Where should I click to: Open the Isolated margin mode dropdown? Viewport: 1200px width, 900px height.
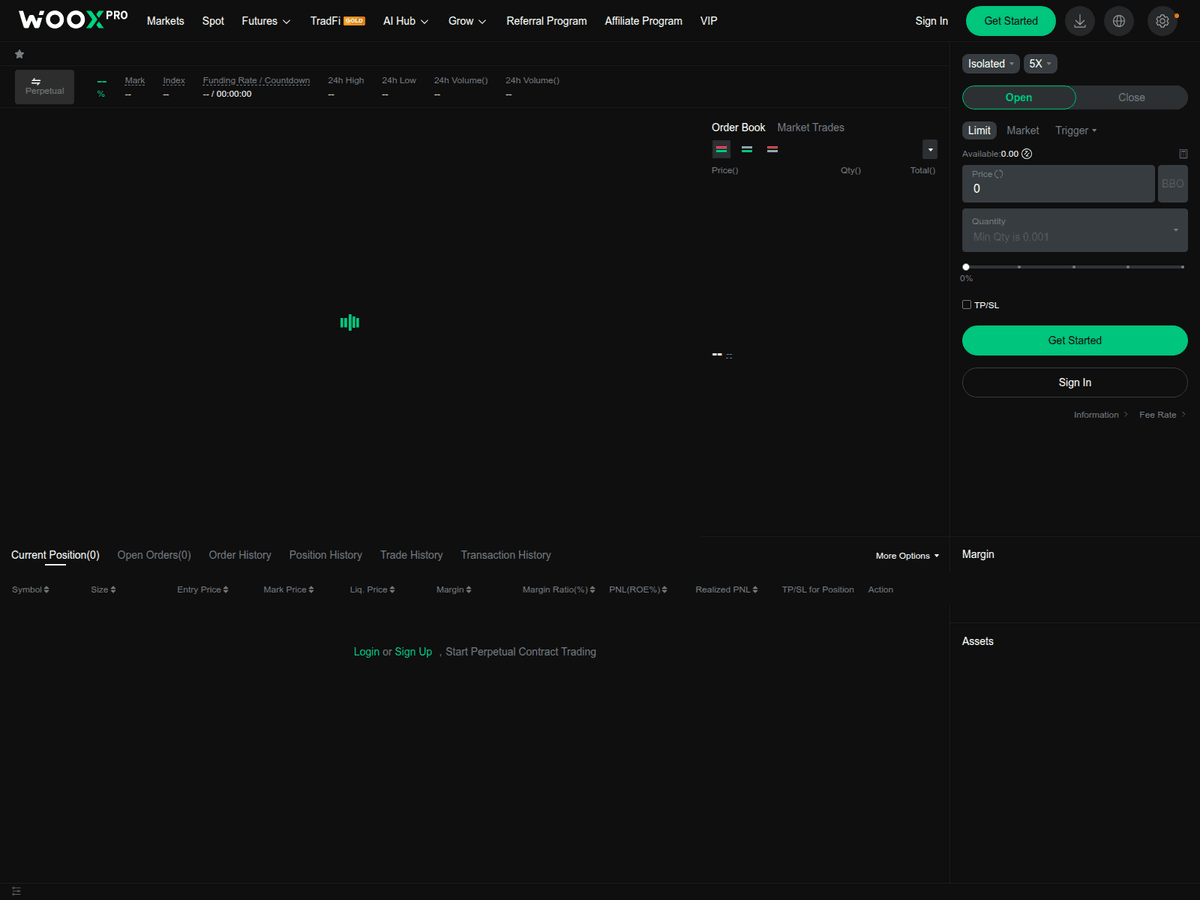click(x=991, y=64)
